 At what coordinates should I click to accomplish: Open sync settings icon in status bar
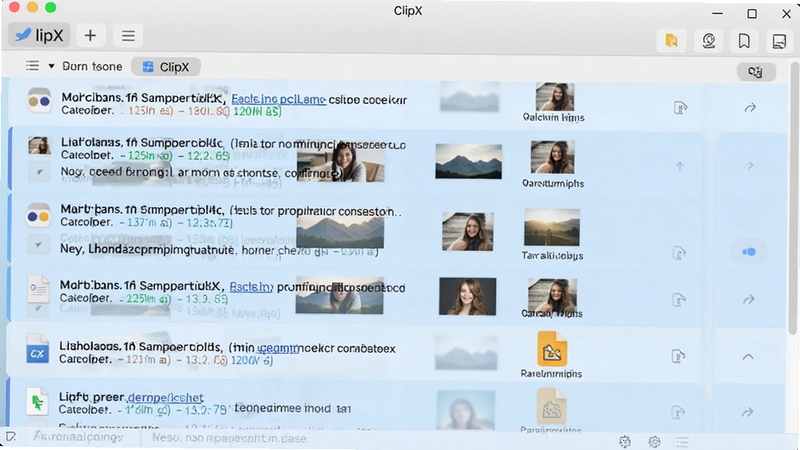pyautogui.click(x=625, y=441)
